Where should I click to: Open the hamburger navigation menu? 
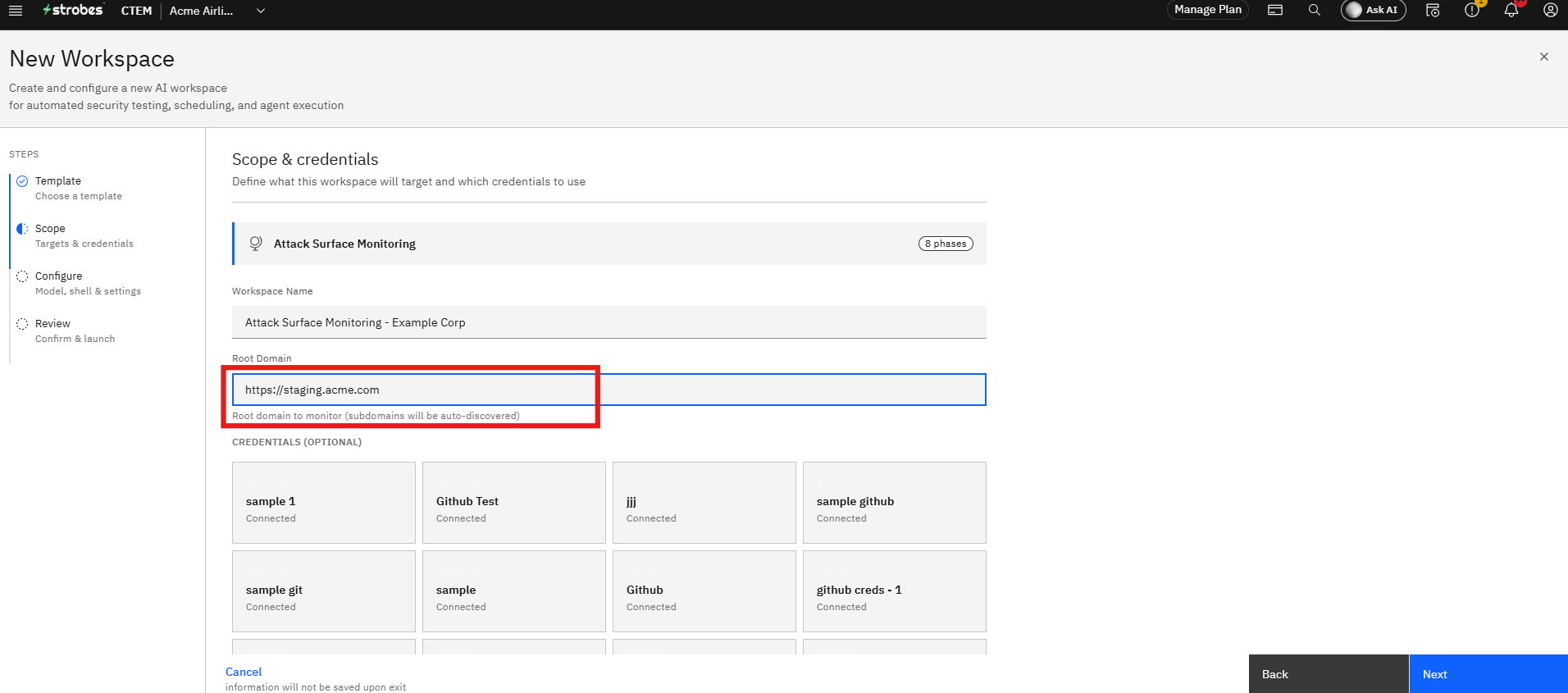click(x=16, y=11)
